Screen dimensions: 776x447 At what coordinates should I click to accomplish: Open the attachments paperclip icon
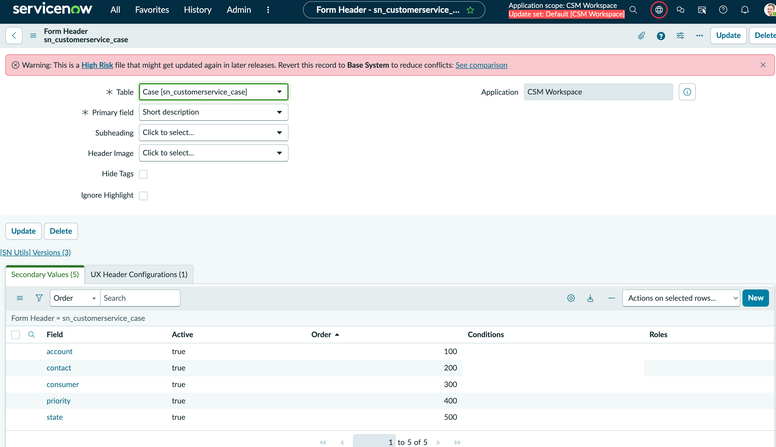(x=641, y=36)
